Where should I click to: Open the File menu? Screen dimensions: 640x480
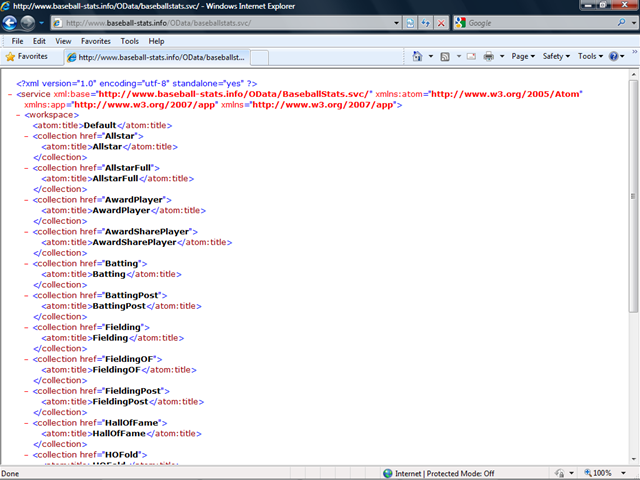pos(17,41)
